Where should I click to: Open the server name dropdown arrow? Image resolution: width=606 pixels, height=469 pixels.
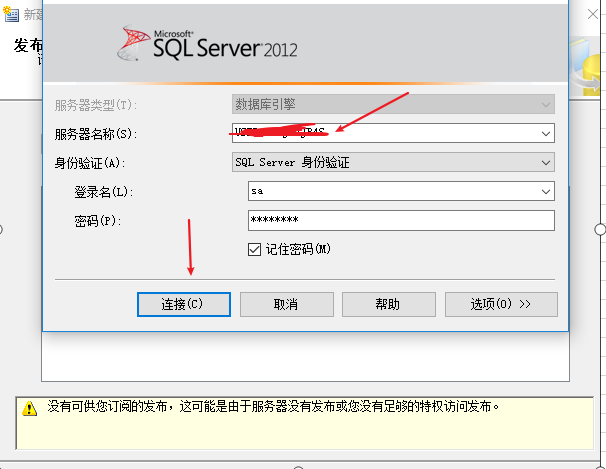[x=546, y=134]
